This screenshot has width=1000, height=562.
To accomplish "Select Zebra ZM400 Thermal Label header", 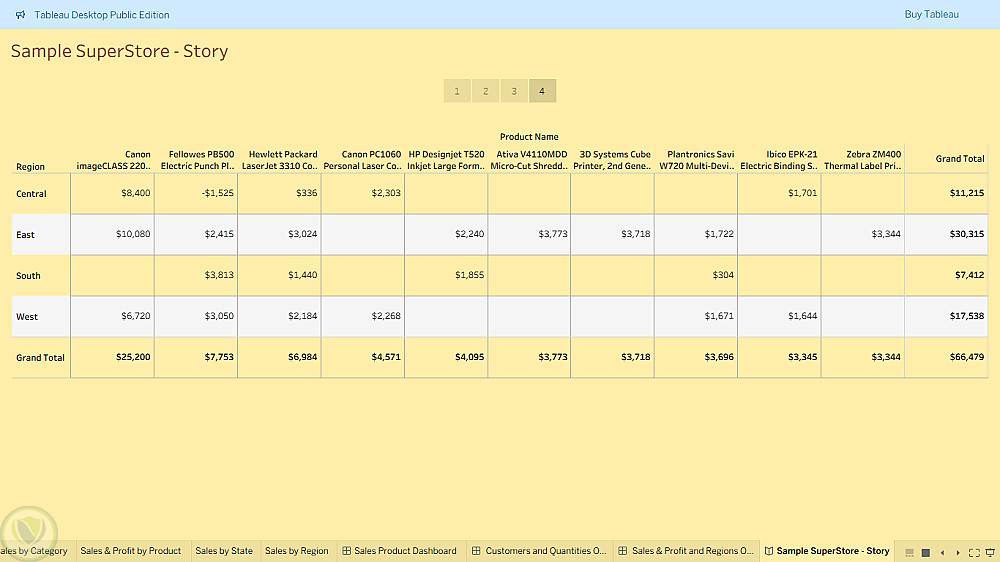I will click(x=862, y=159).
